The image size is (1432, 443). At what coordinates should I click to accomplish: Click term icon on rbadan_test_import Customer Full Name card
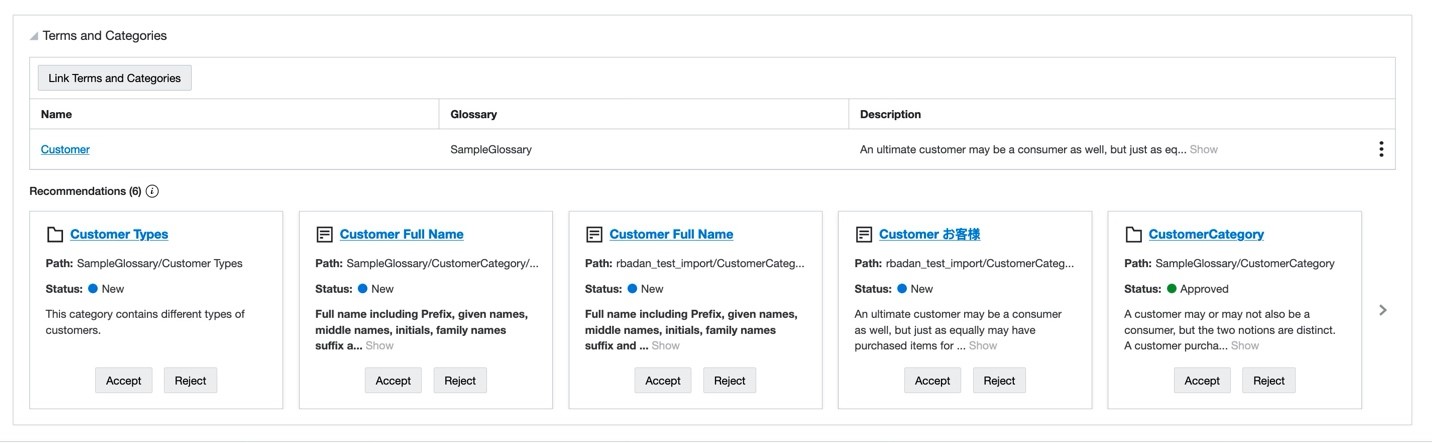click(594, 234)
